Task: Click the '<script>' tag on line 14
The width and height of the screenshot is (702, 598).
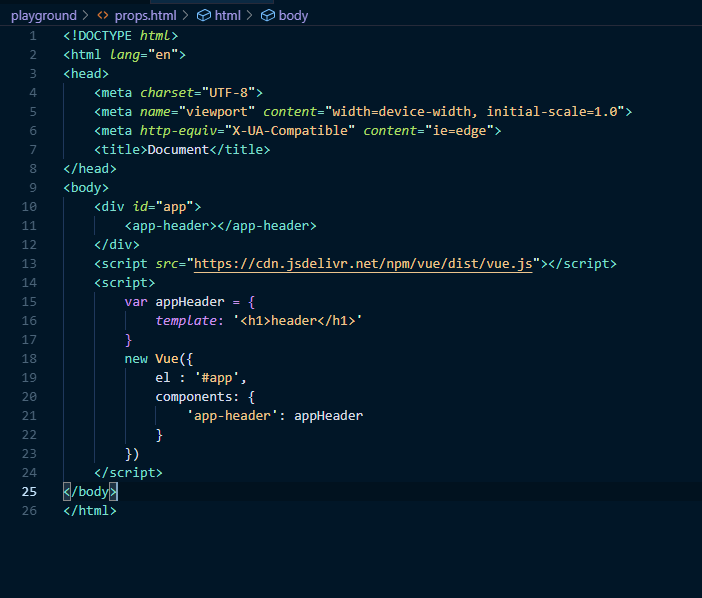Action: (x=124, y=282)
